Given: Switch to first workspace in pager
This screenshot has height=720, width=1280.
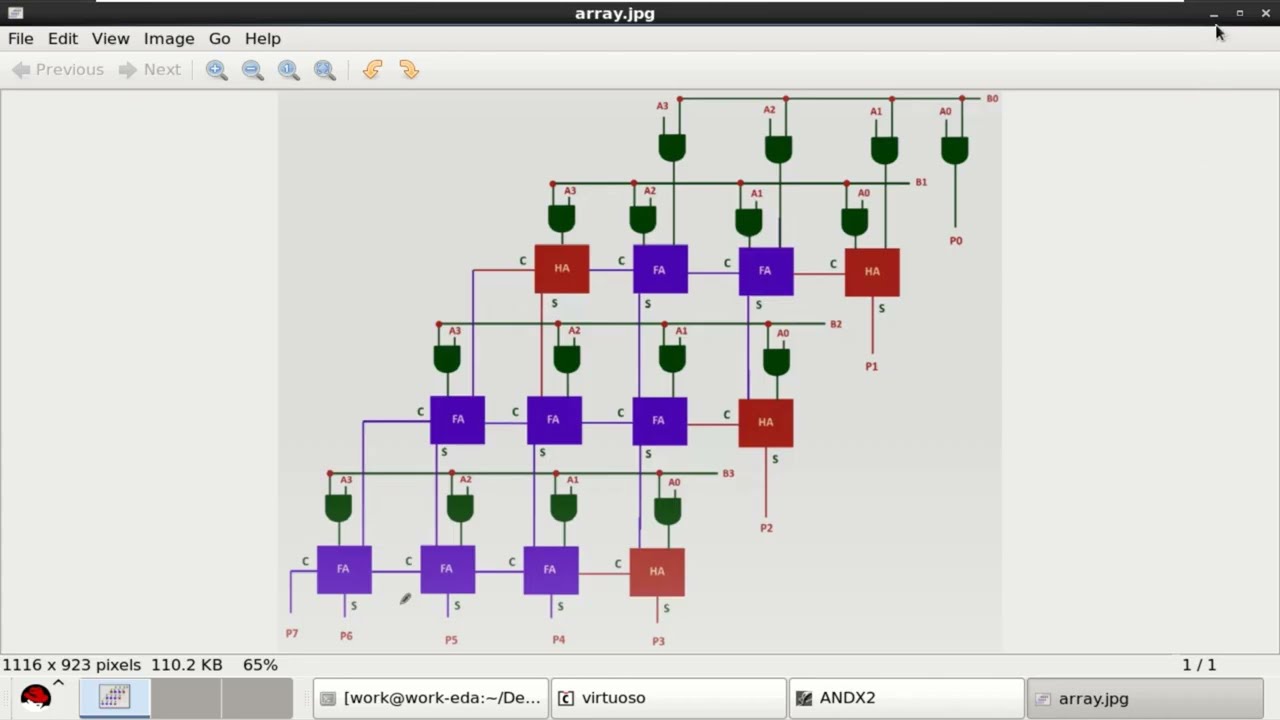Looking at the screenshot, I should point(114,697).
